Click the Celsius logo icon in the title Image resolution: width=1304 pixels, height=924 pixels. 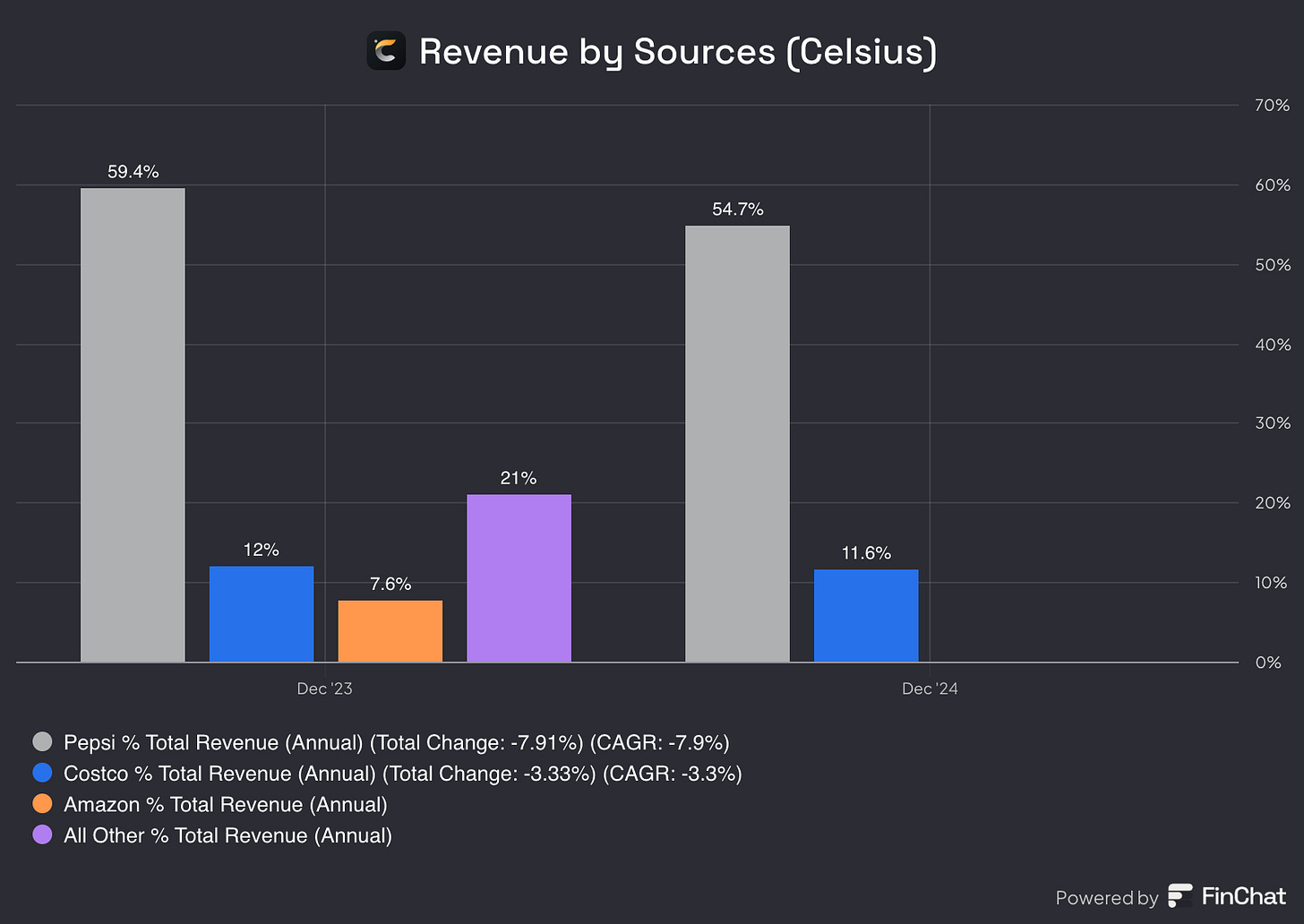click(386, 51)
